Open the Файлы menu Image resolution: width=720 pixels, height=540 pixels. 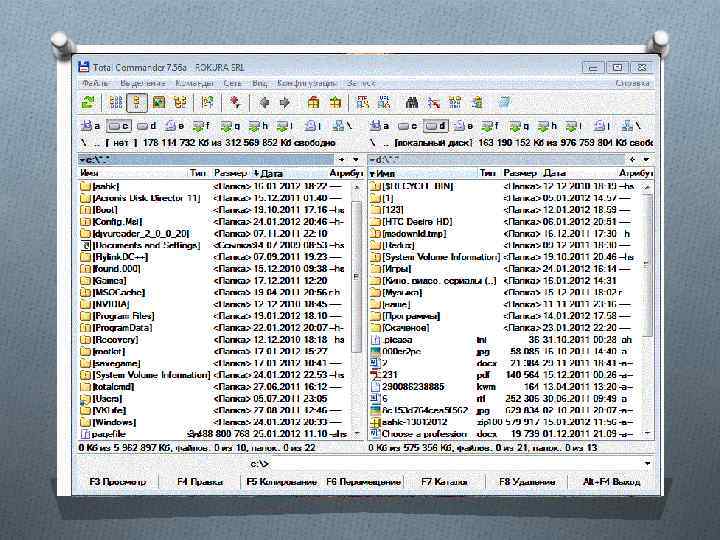coord(95,83)
